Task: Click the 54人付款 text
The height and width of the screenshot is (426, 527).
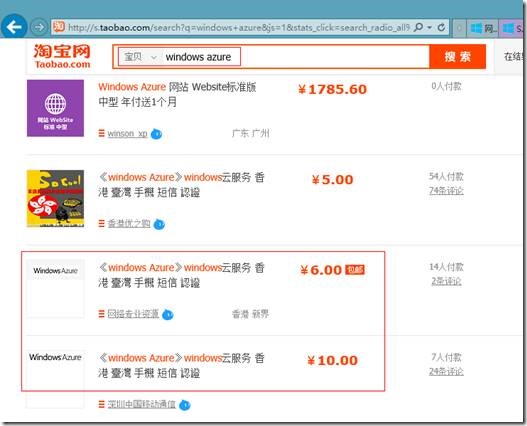Action: click(x=446, y=177)
